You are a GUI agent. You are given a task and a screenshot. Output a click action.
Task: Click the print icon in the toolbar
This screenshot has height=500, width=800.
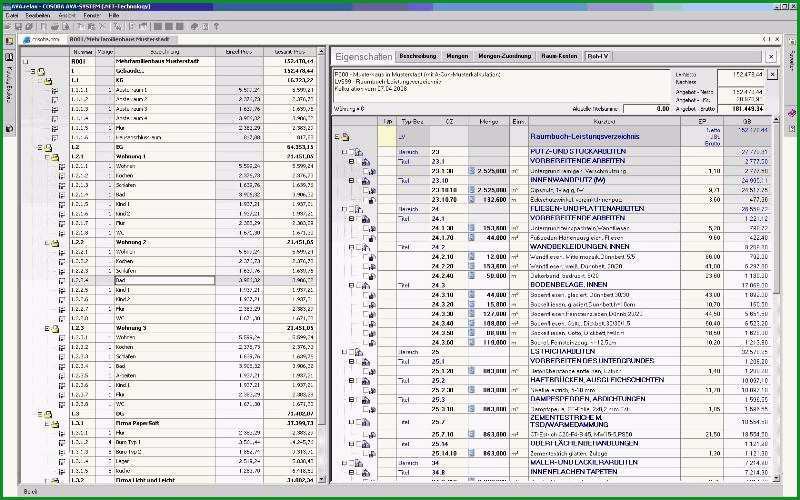coord(55,27)
